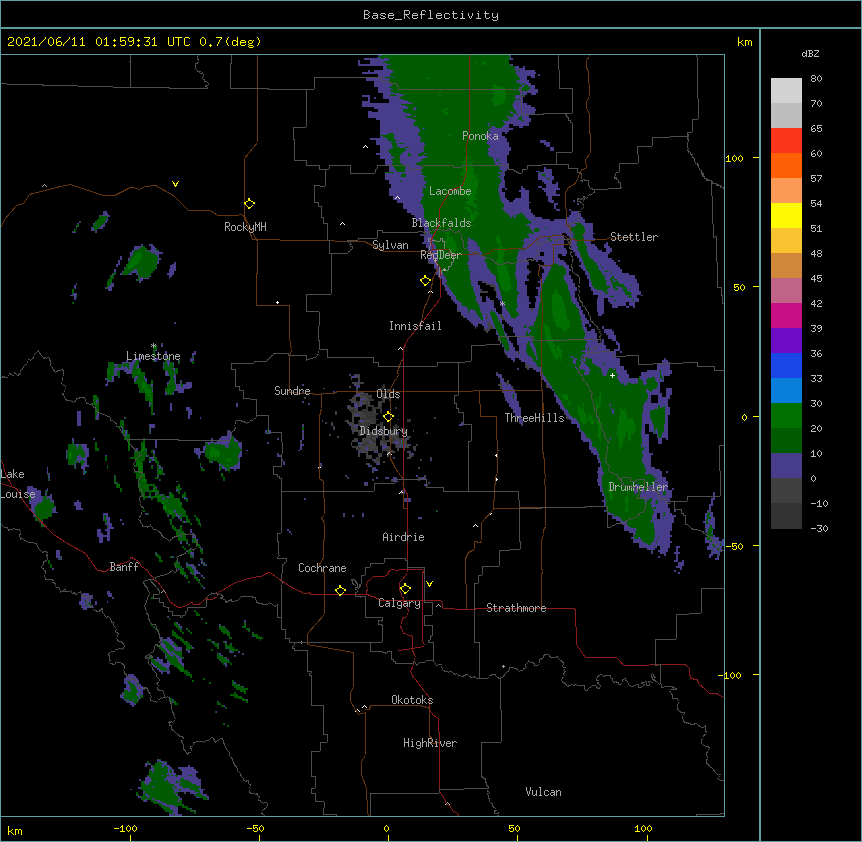862x842 pixels.
Task: Click the Vulcan city label
Action: 543,792
